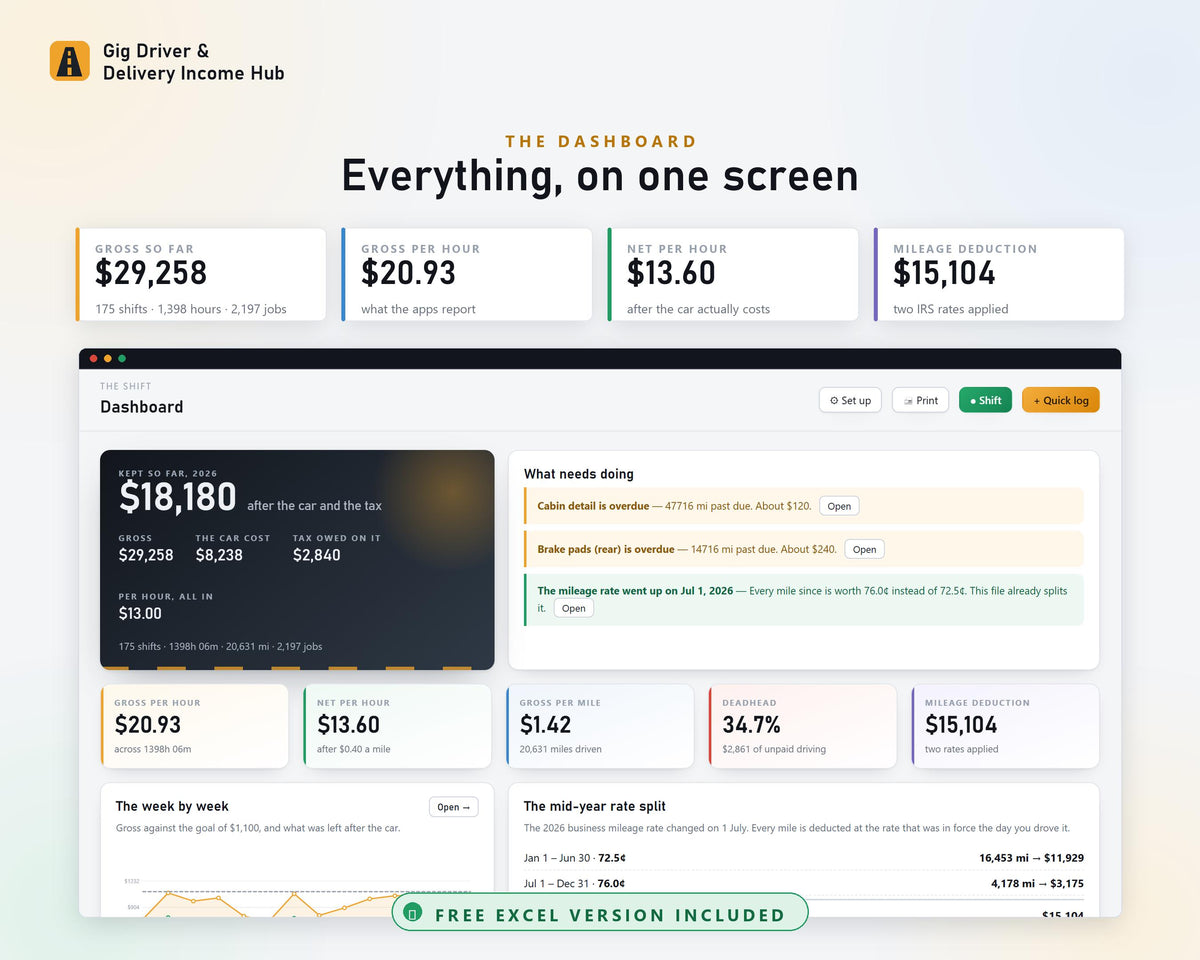
Task: Click the Jul 1 – Dec 31 · 76.0¢ row
Action: 804,884
